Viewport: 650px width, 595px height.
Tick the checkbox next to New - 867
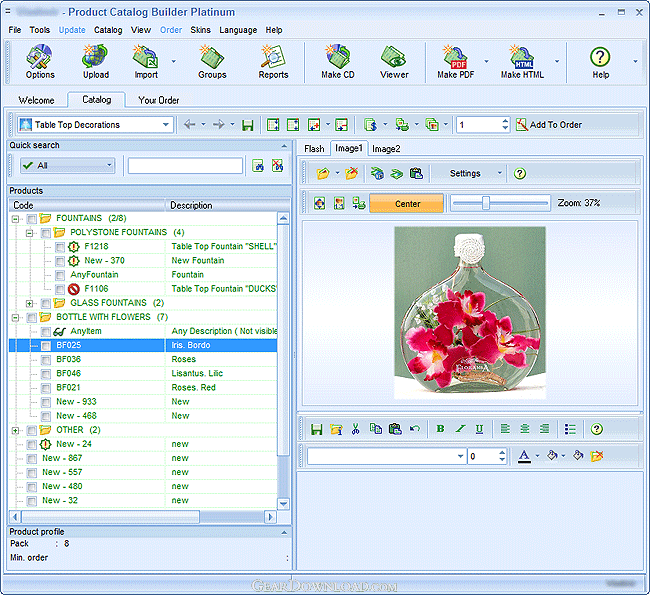(32, 459)
